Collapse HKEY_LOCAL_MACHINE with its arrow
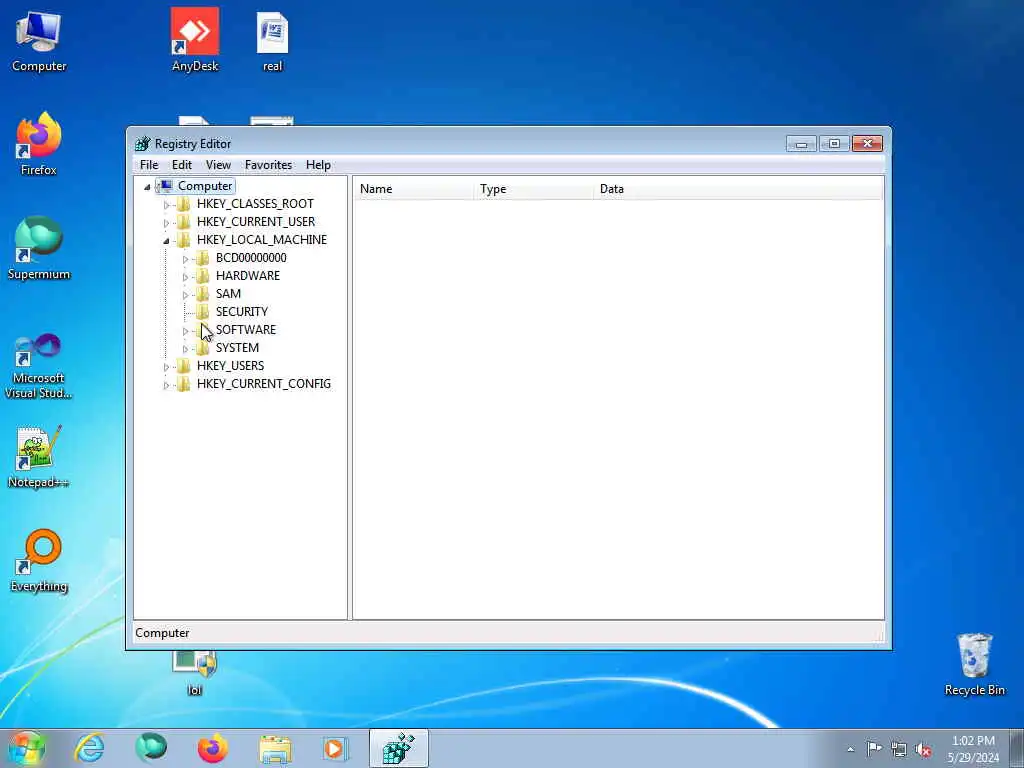The height and width of the screenshot is (768, 1024). point(166,240)
